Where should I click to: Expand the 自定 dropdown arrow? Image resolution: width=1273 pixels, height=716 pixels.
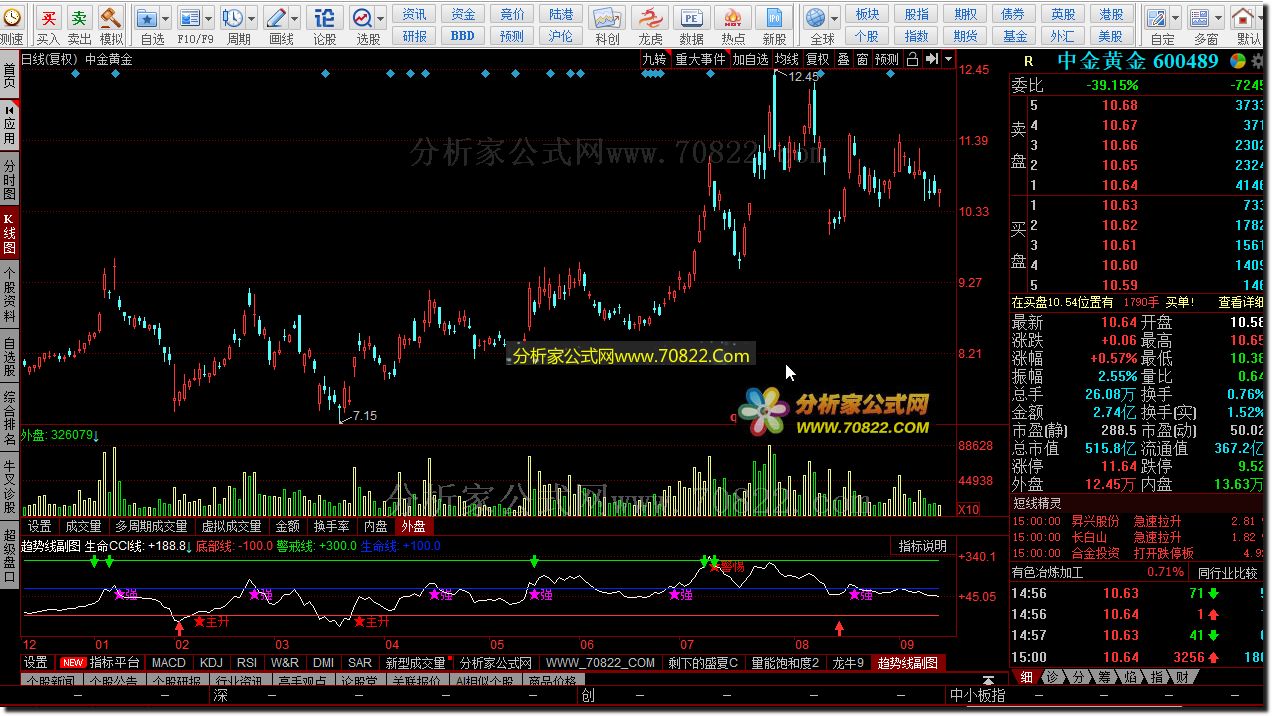[x=1175, y=18]
